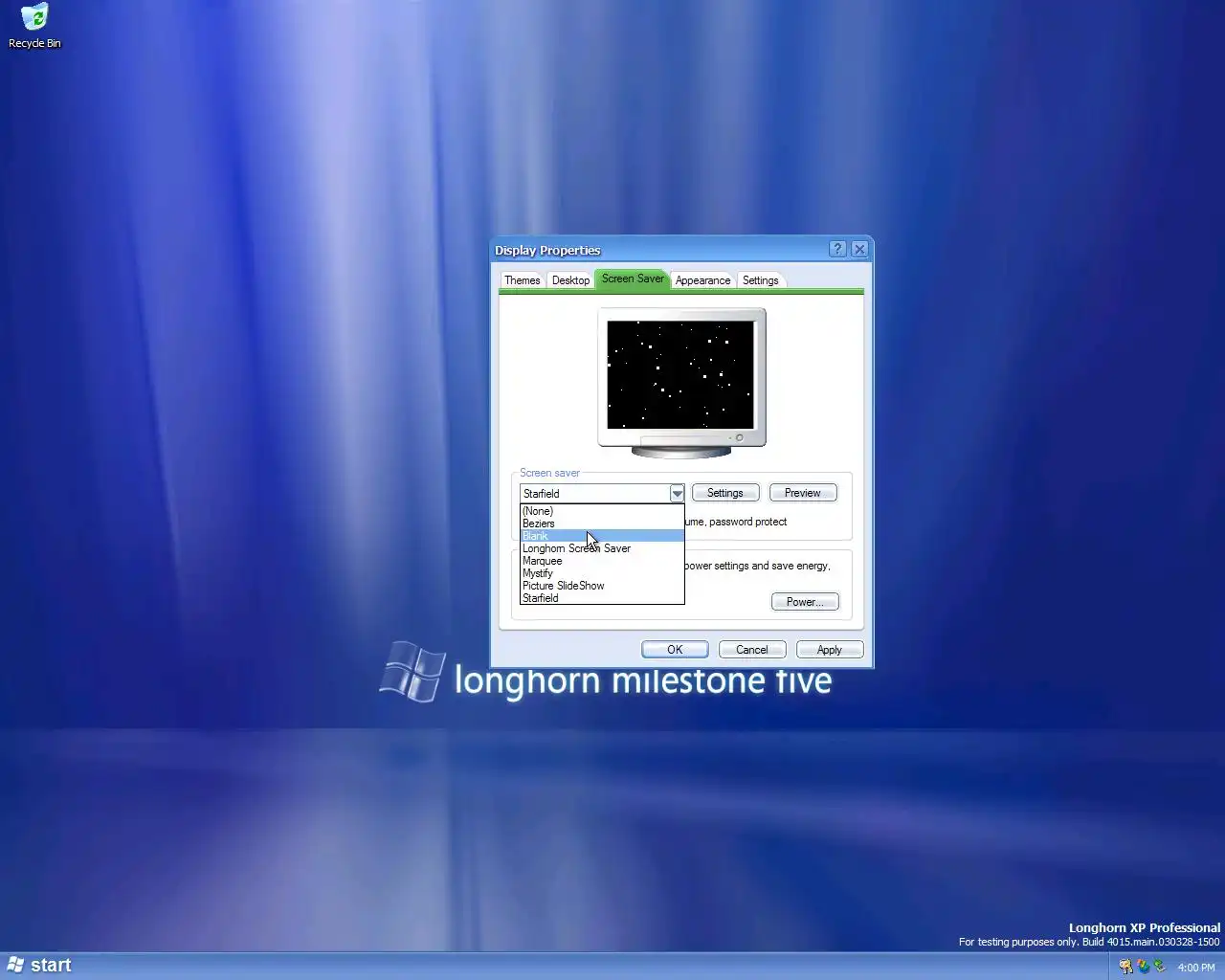This screenshot has height=980, width=1225.
Task: Open the Power... settings button
Action: tap(805, 602)
